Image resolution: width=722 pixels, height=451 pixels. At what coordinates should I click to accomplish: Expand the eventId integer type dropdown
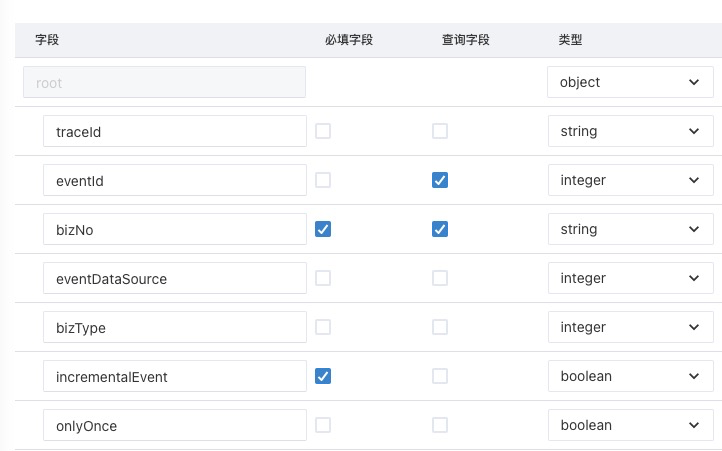click(630, 180)
